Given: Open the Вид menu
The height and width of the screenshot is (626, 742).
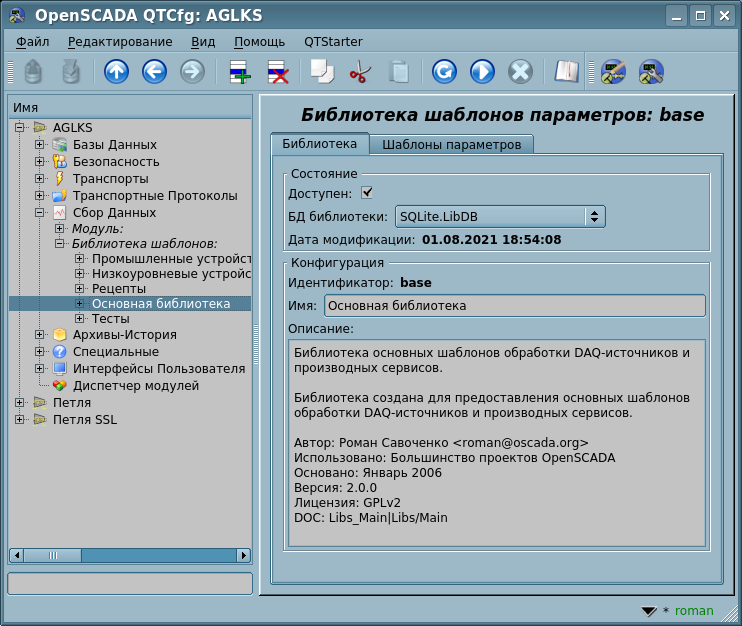Looking at the screenshot, I should 203,42.
